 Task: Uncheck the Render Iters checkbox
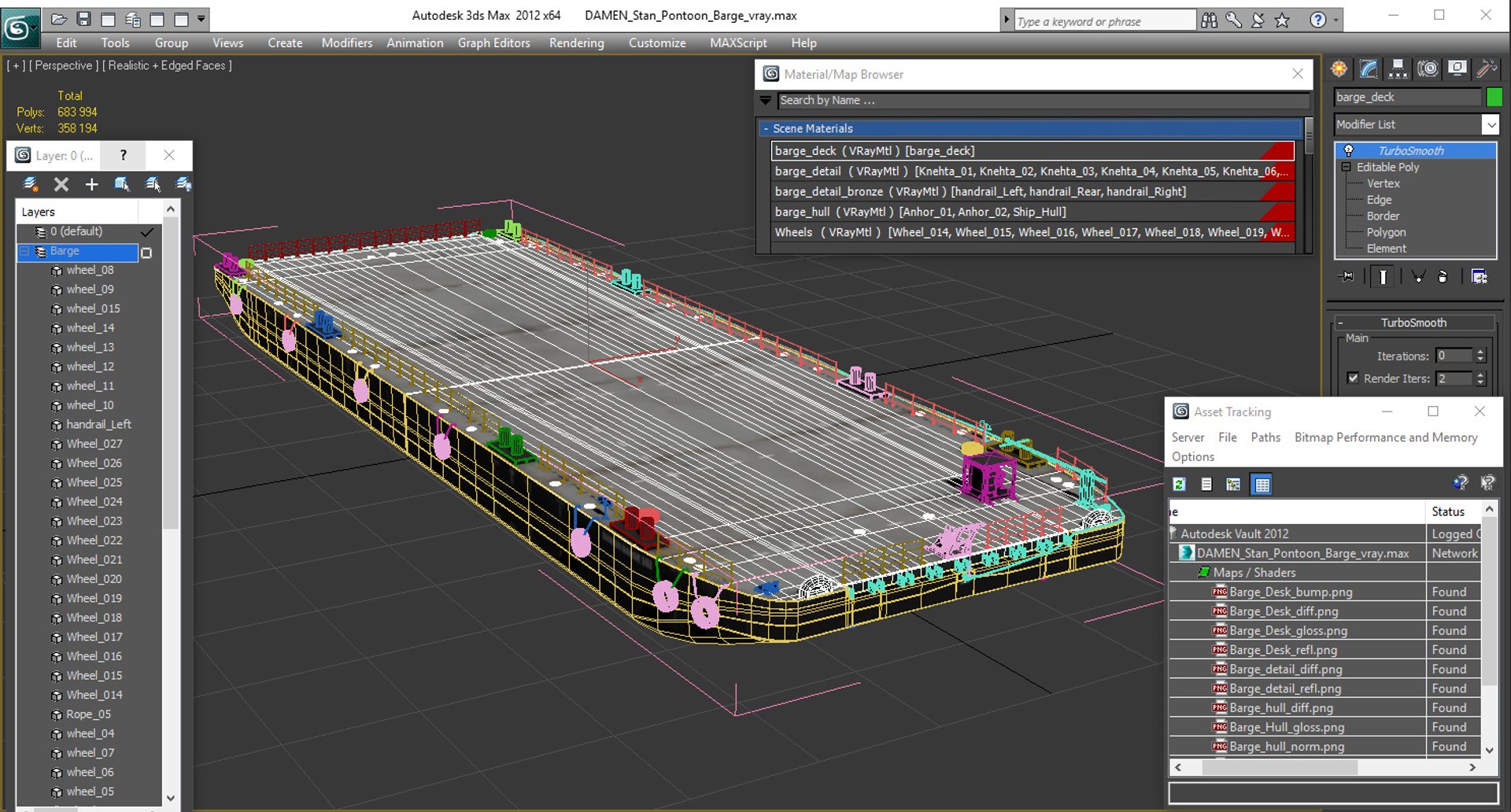1353,378
